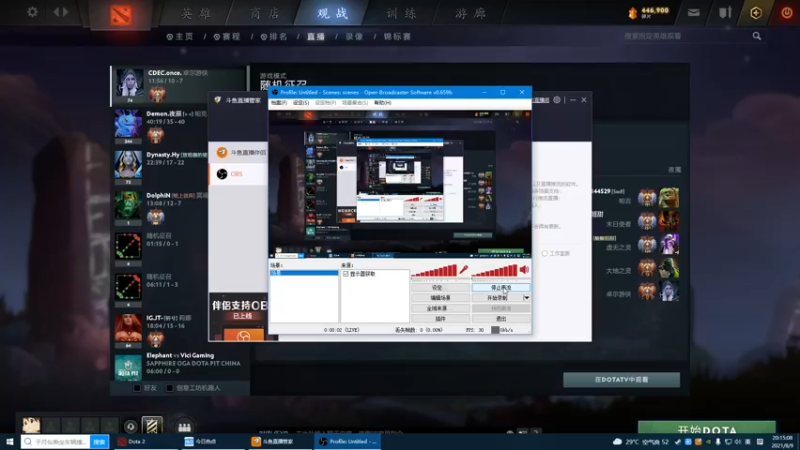Switch to Dota 2 taskbar item

point(145,442)
